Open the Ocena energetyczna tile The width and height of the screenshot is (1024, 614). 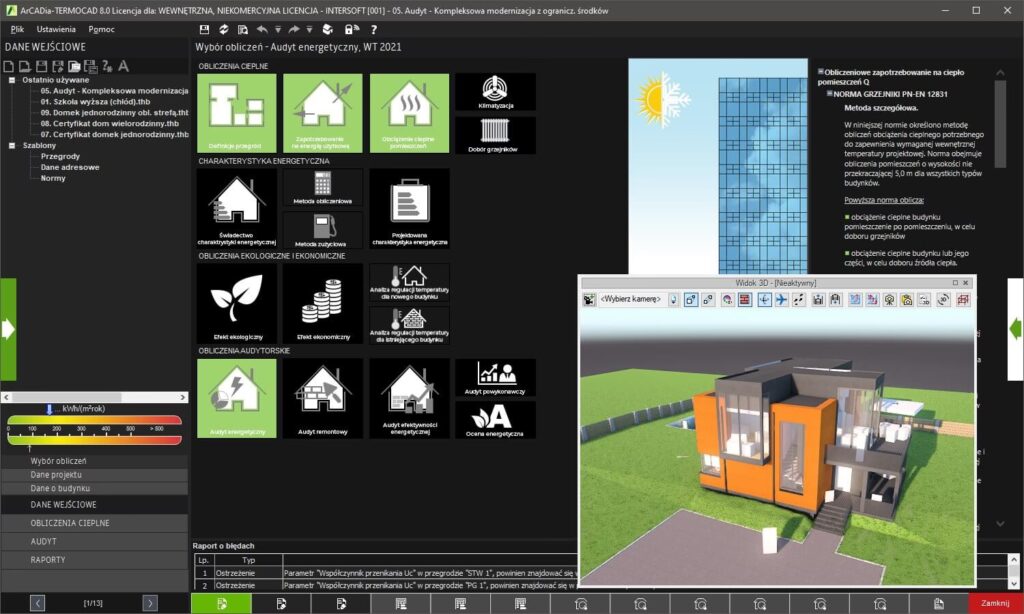coord(495,419)
